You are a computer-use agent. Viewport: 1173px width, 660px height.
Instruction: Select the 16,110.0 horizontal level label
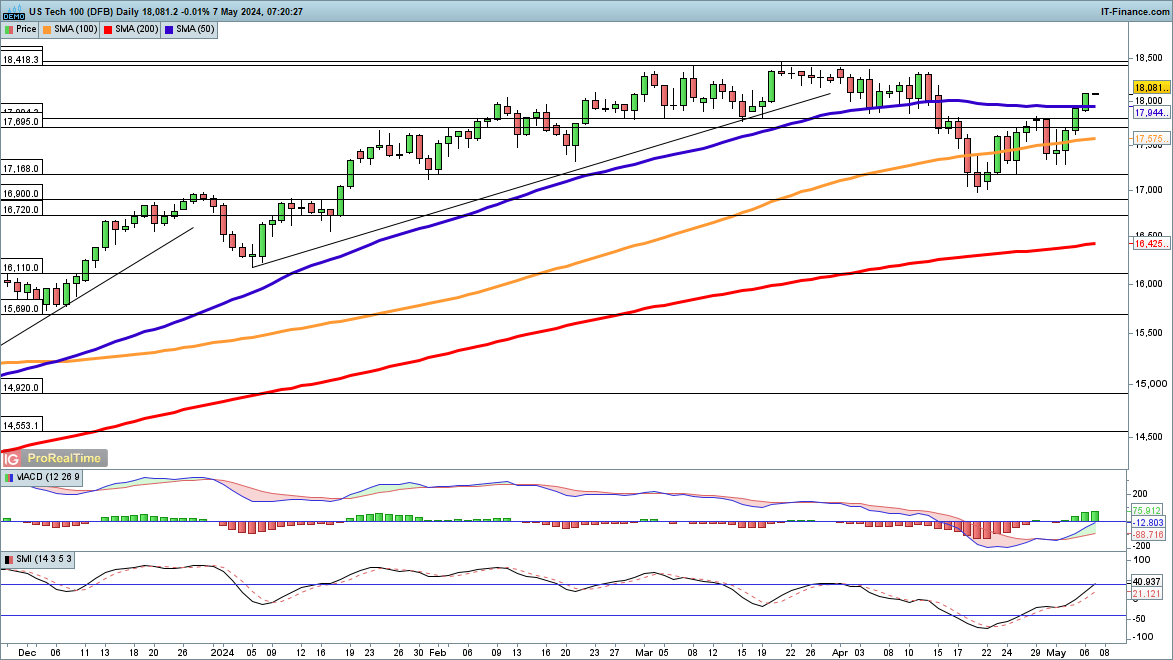21,268
